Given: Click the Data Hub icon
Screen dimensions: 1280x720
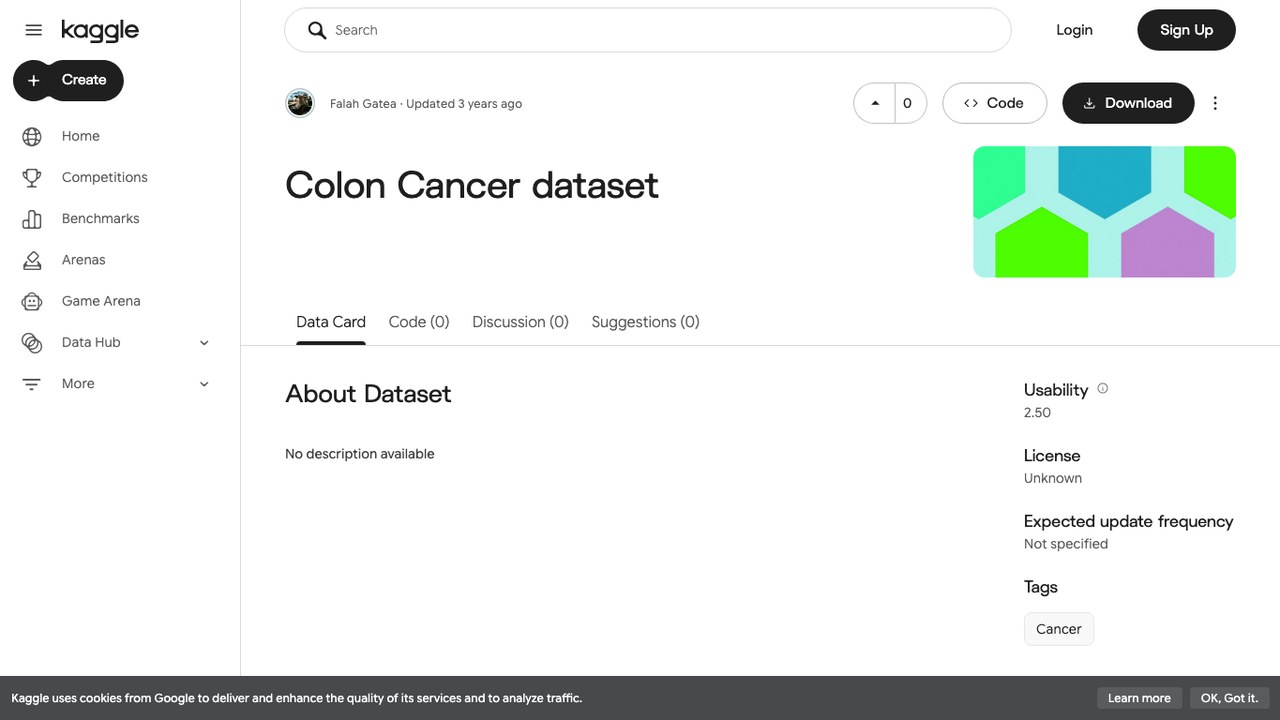Looking at the screenshot, I should pyautogui.click(x=32, y=342).
